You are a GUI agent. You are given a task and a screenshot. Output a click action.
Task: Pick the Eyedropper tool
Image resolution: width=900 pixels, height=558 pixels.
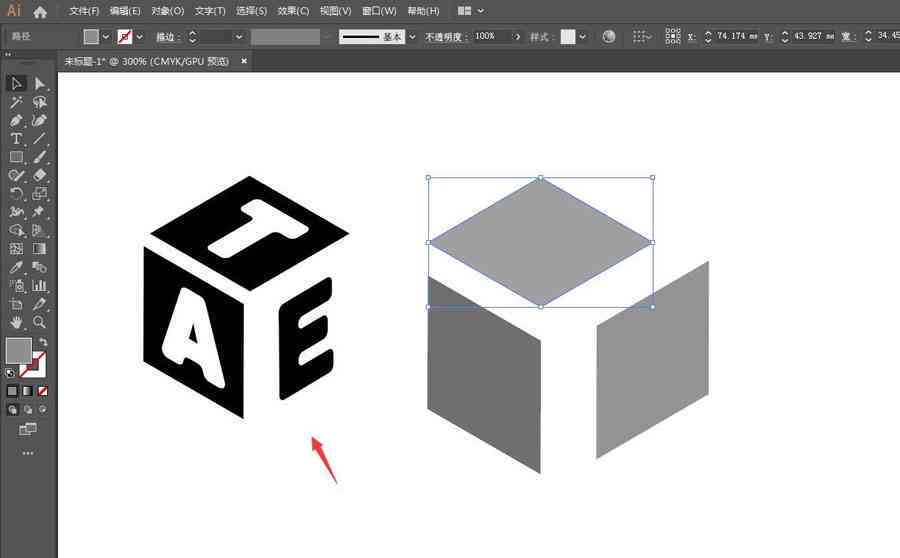click(16, 268)
